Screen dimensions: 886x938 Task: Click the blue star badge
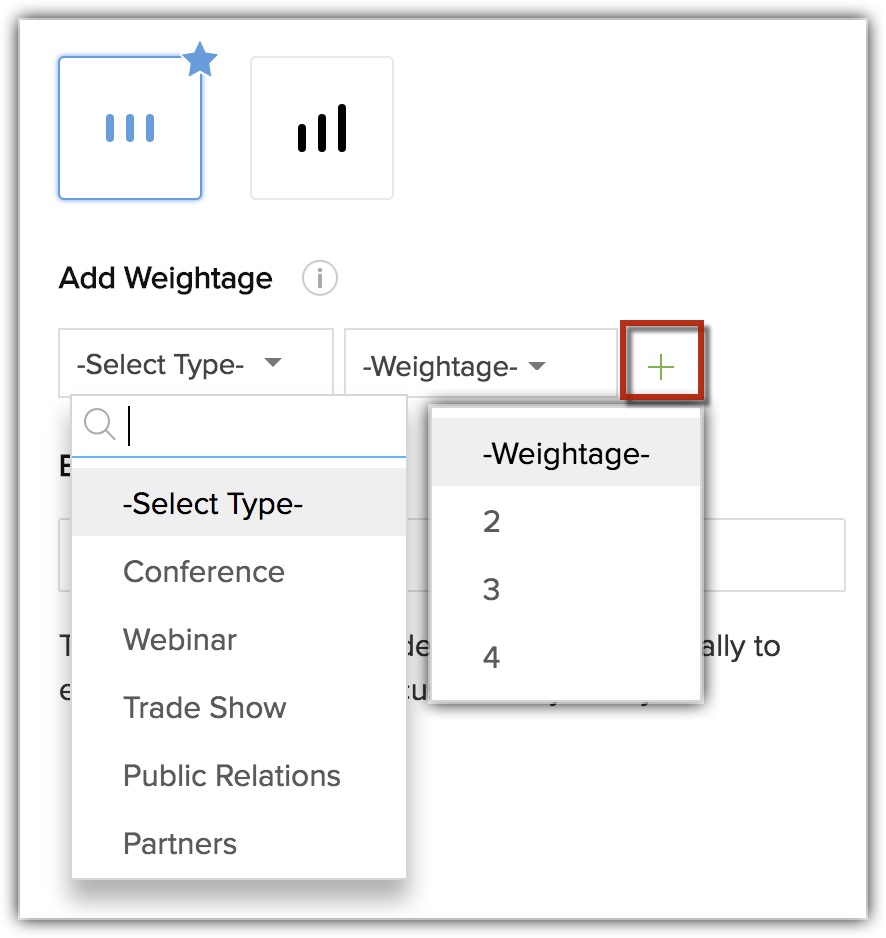pos(200,62)
